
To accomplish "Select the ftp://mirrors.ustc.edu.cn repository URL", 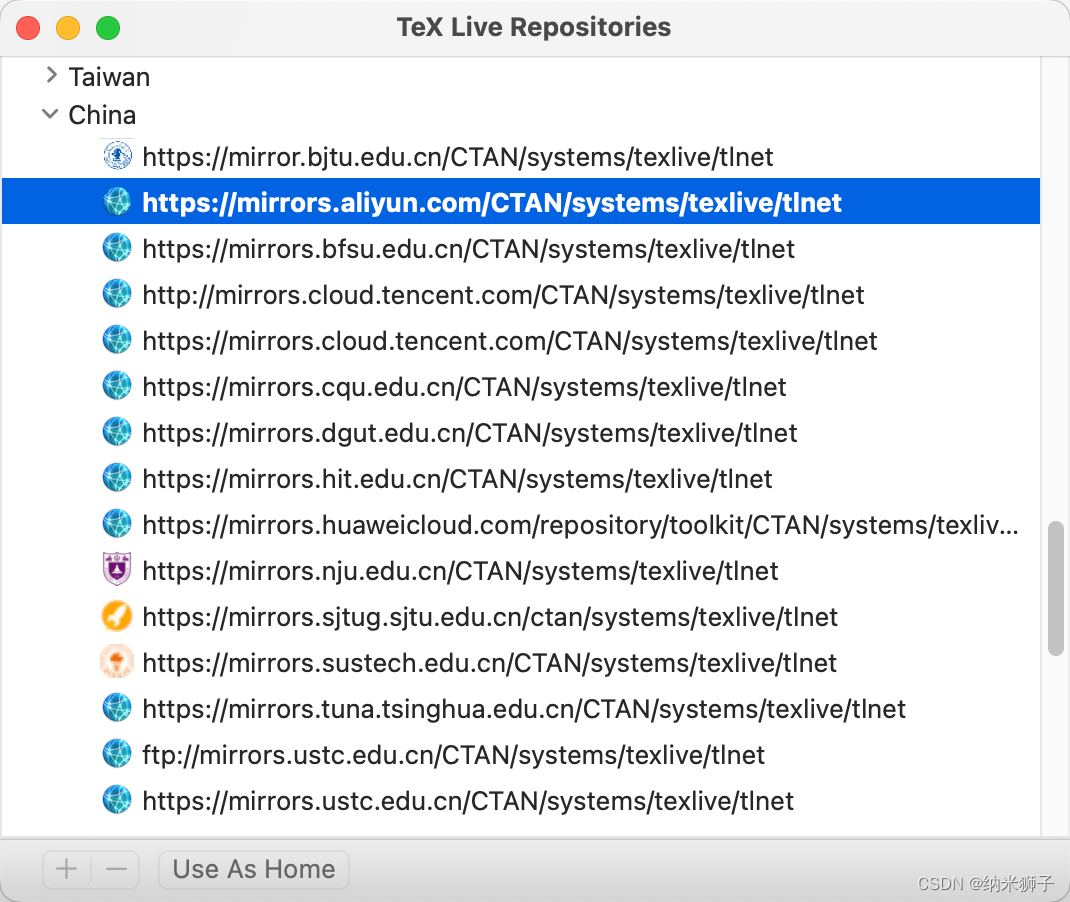I will coord(453,755).
